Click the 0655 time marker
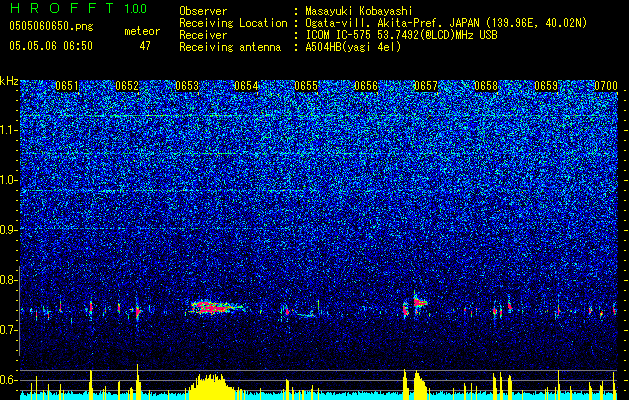Viewport: 629px width, 400px height. click(x=306, y=86)
